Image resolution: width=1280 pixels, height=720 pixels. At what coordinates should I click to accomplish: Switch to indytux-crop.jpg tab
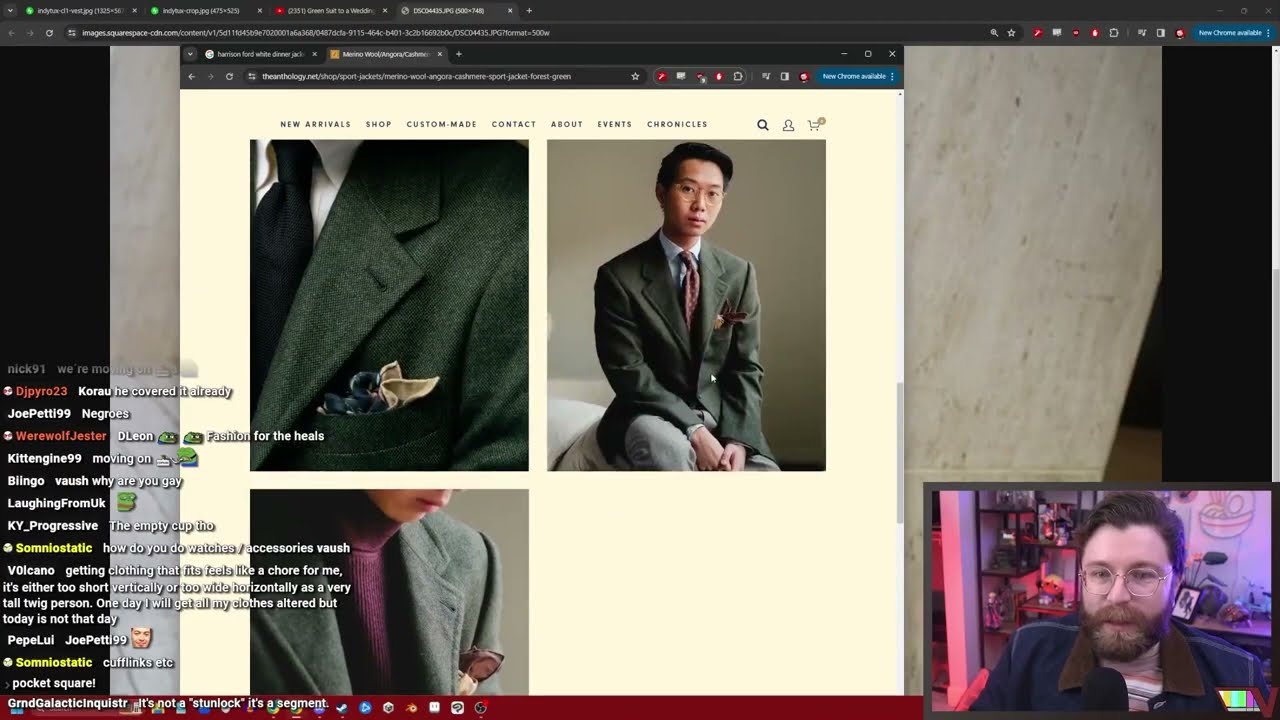click(x=205, y=11)
